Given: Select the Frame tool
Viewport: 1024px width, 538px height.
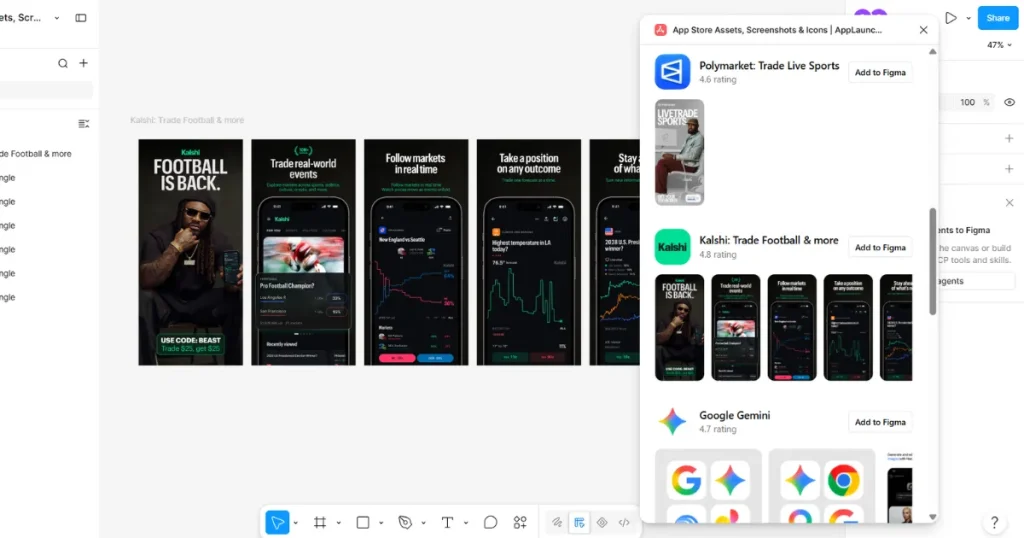Looking at the screenshot, I should pyautogui.click(x=320, y=522).
